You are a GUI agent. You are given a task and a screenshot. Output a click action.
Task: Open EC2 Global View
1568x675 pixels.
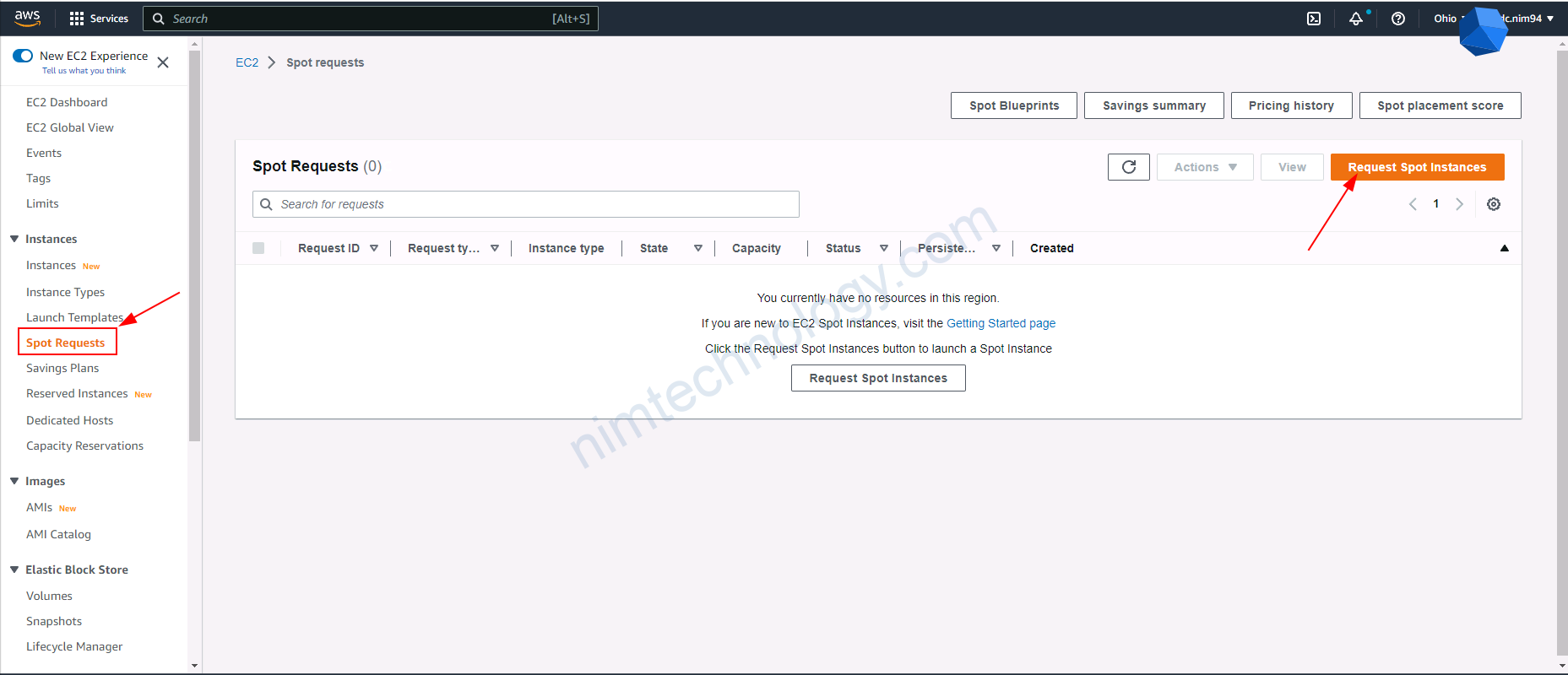coord(70,127)
